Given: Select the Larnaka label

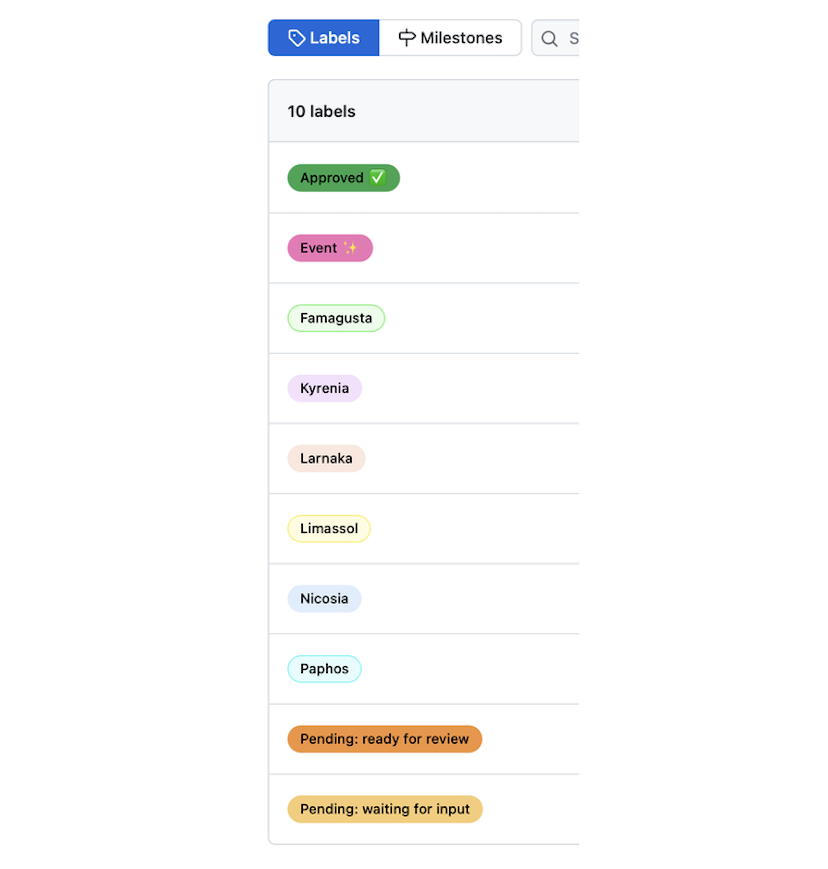Looking at the screenshot, I should 326,458.
